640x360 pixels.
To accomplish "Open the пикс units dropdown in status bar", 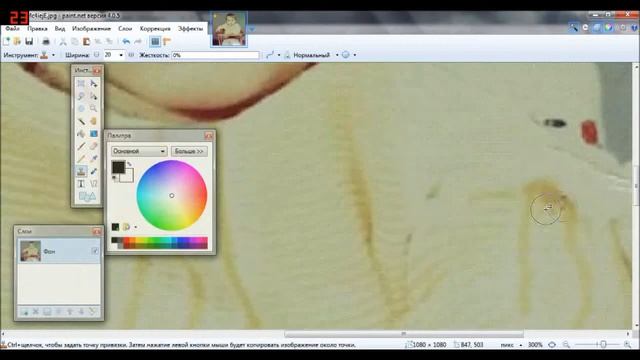I will coord(521,345).
